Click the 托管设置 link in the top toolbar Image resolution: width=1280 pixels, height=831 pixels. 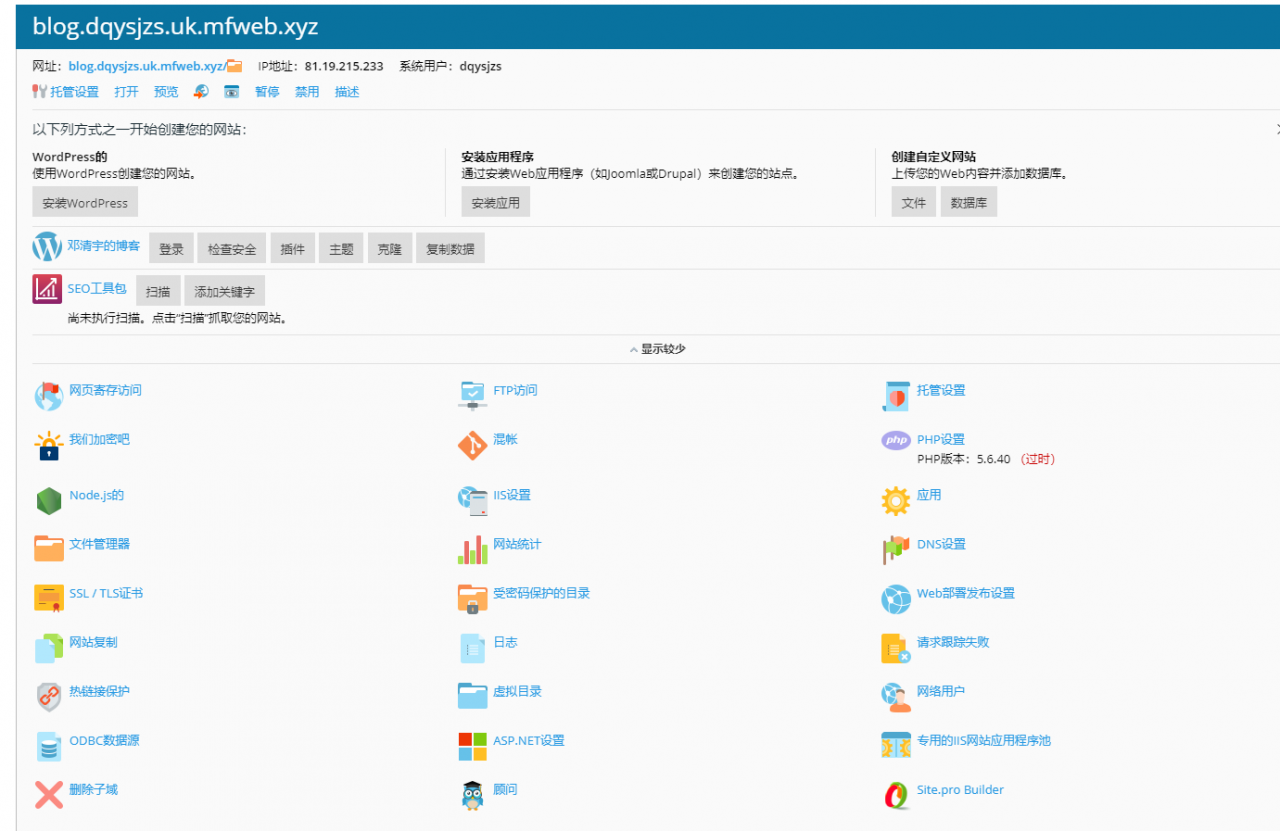(74, 92)
